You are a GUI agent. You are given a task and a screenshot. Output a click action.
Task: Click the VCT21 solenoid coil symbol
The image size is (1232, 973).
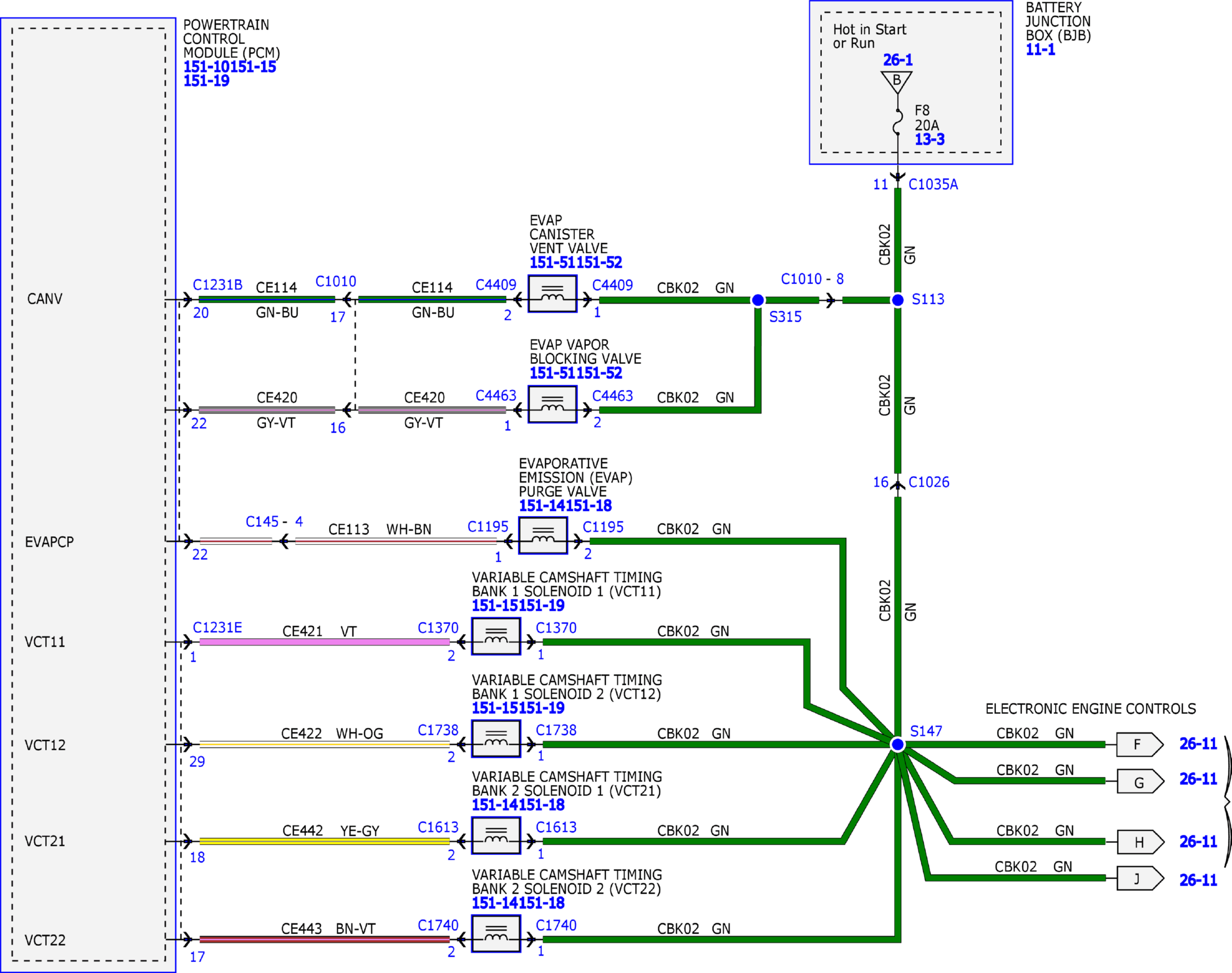(496, 836)
